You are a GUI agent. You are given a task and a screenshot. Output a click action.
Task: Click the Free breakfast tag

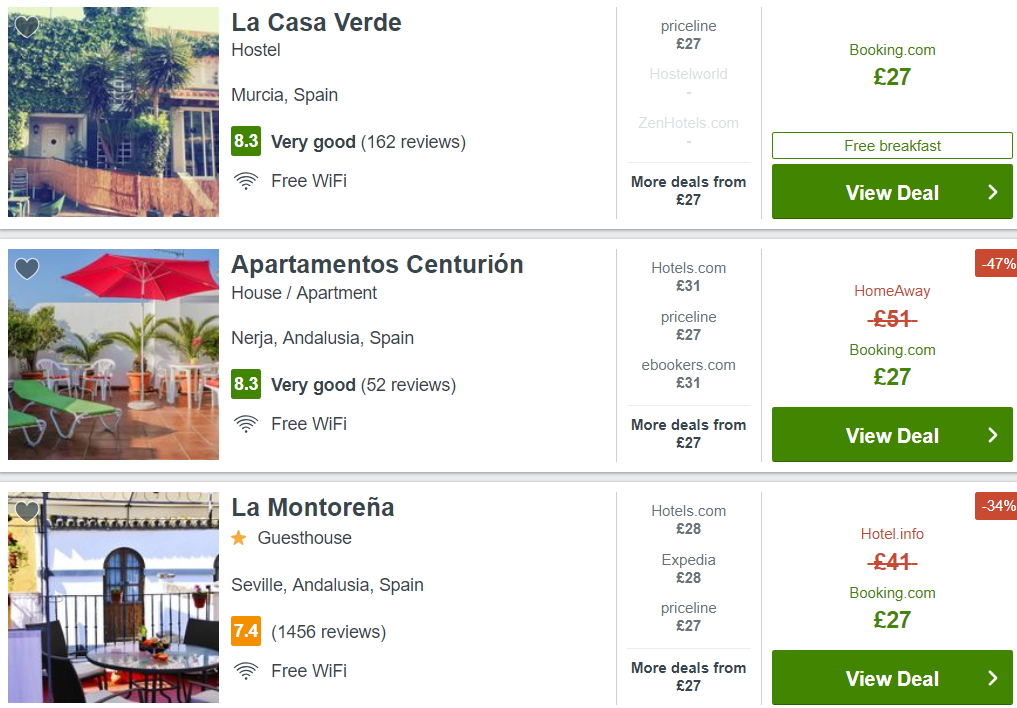pos(892,146)
